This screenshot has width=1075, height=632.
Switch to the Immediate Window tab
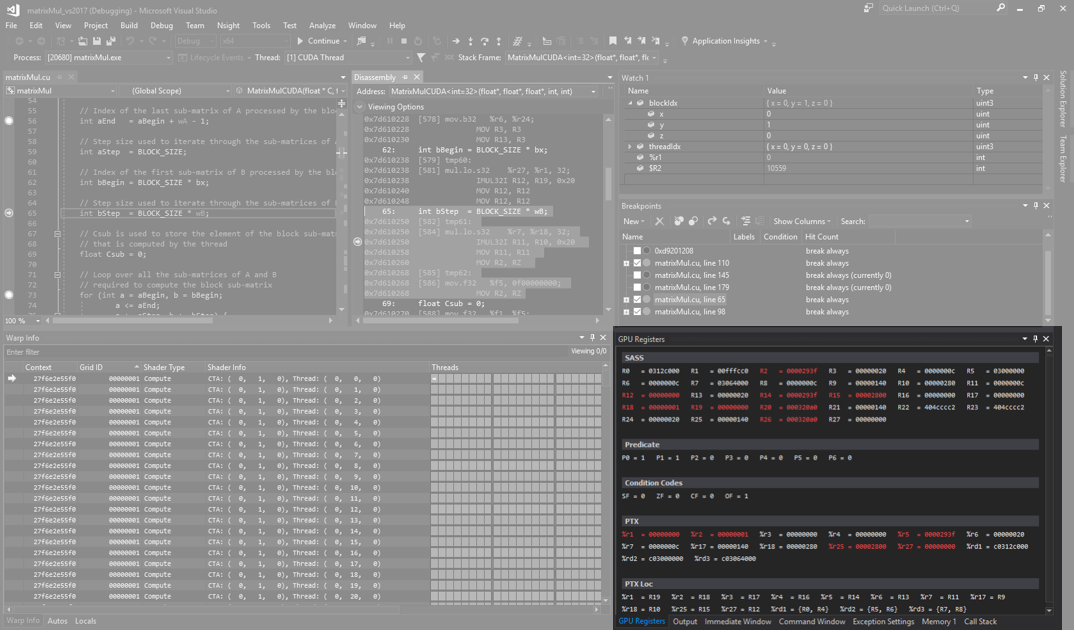[738, 622]
